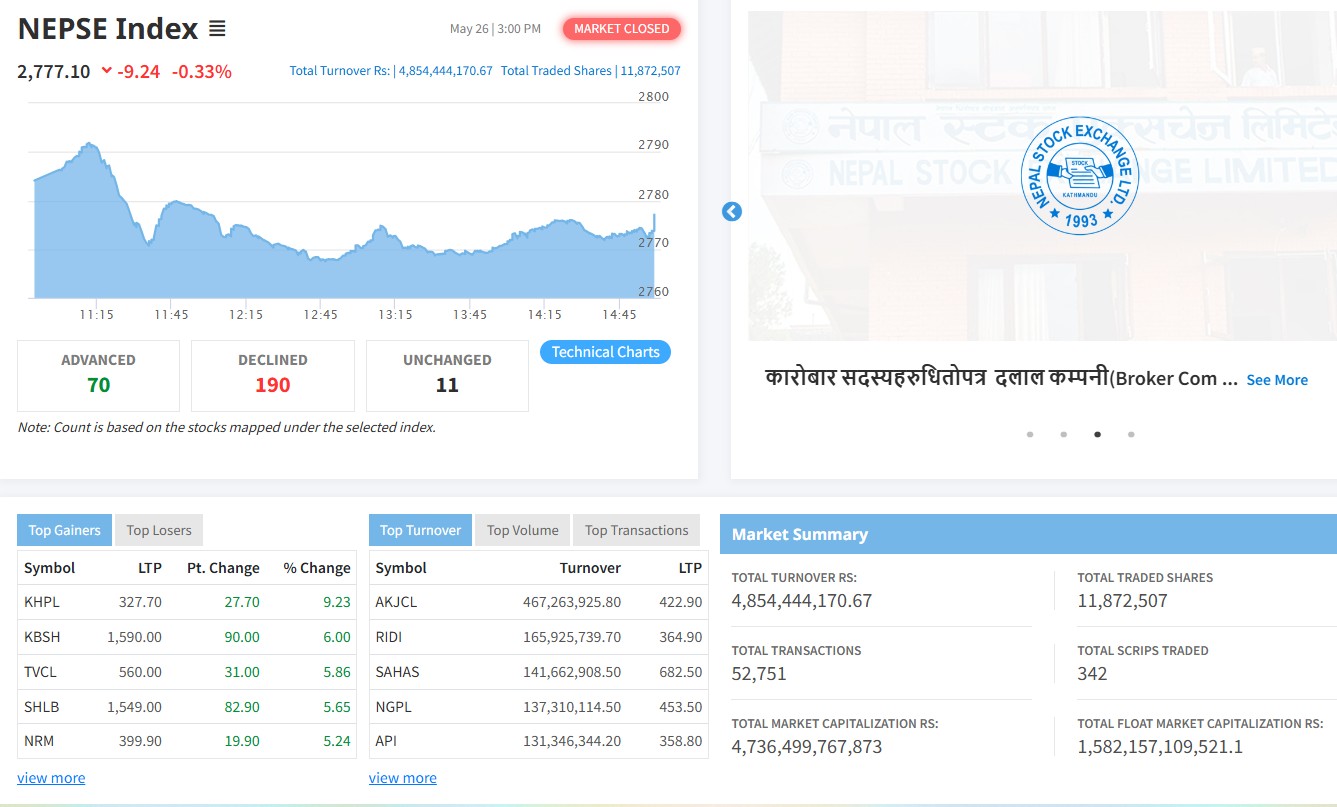Switch to the Top Gainers tab
The width and height of the screenshot is (1337, 807).
[x=64, y=530]
